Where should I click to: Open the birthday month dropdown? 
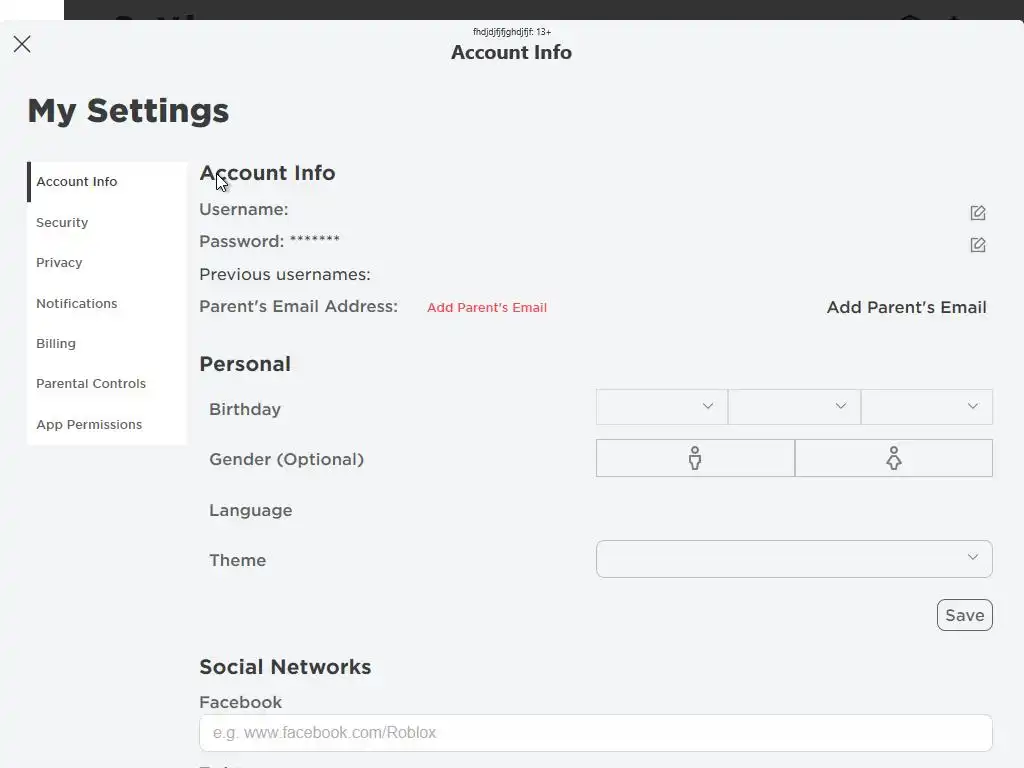[x=661, y=407]
